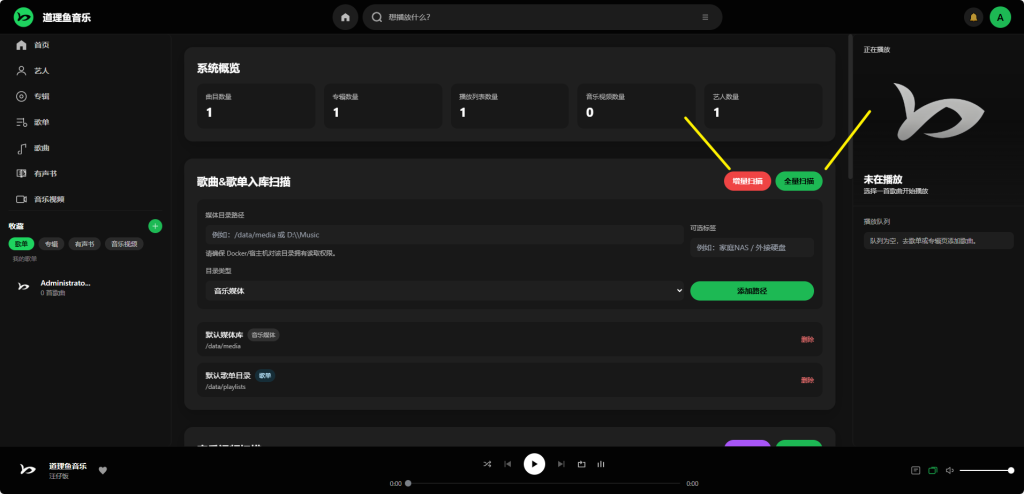Expand the 目录类型 dropdown showing 音乐媒体
The width and height of the screenshot is (1024, 494).
pos(444,291)
